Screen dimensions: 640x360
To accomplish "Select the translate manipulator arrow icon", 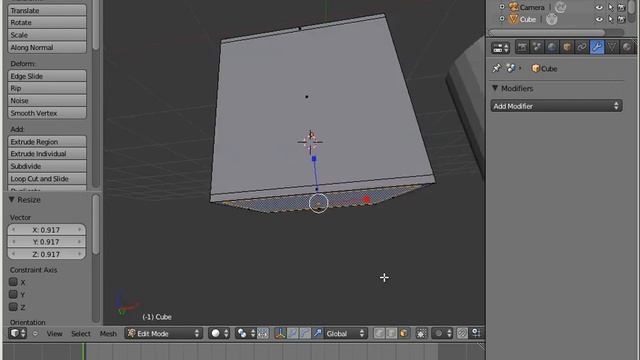I will click(x=293, y=333).
